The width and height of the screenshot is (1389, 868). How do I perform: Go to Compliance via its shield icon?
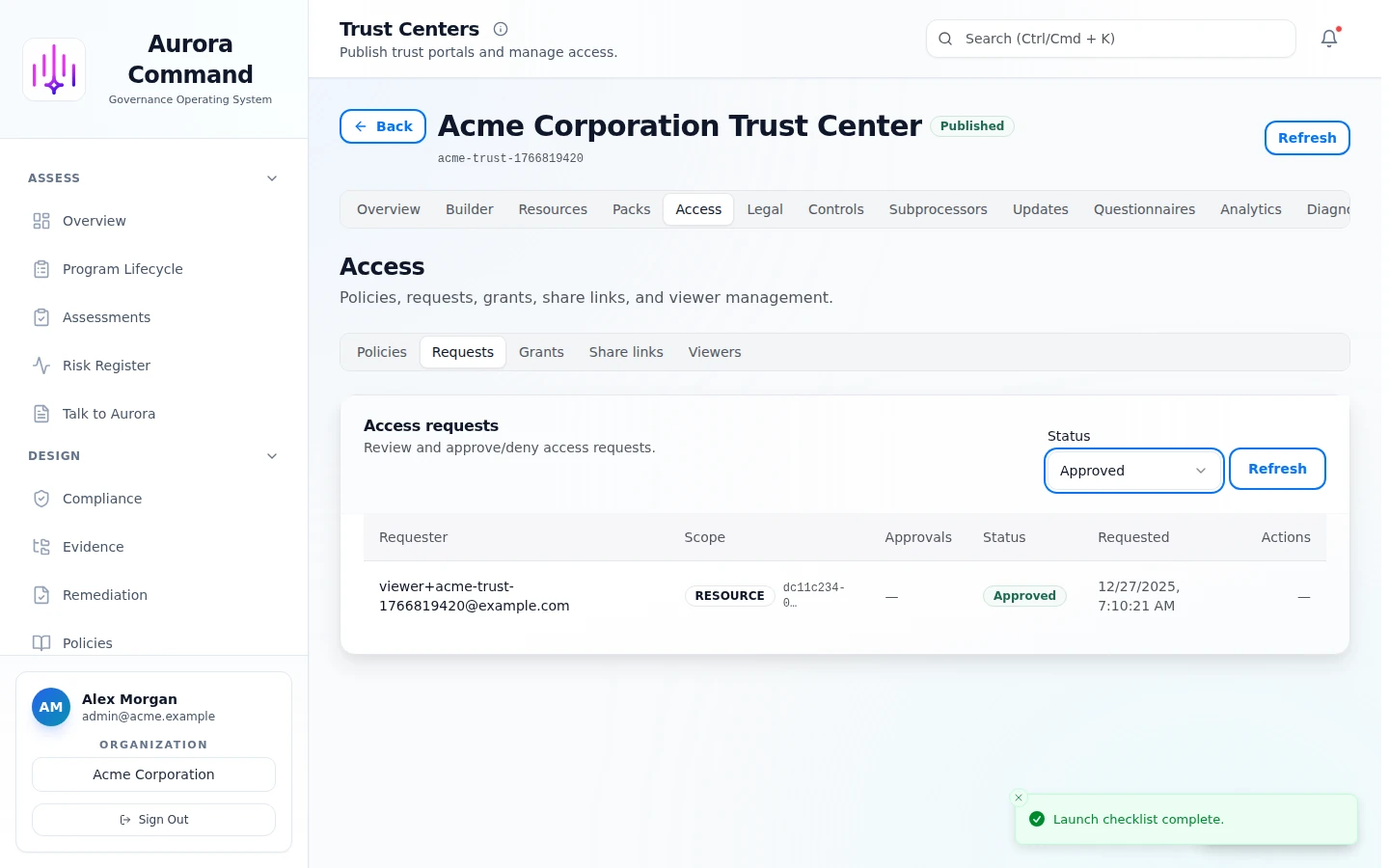[41, 499]
